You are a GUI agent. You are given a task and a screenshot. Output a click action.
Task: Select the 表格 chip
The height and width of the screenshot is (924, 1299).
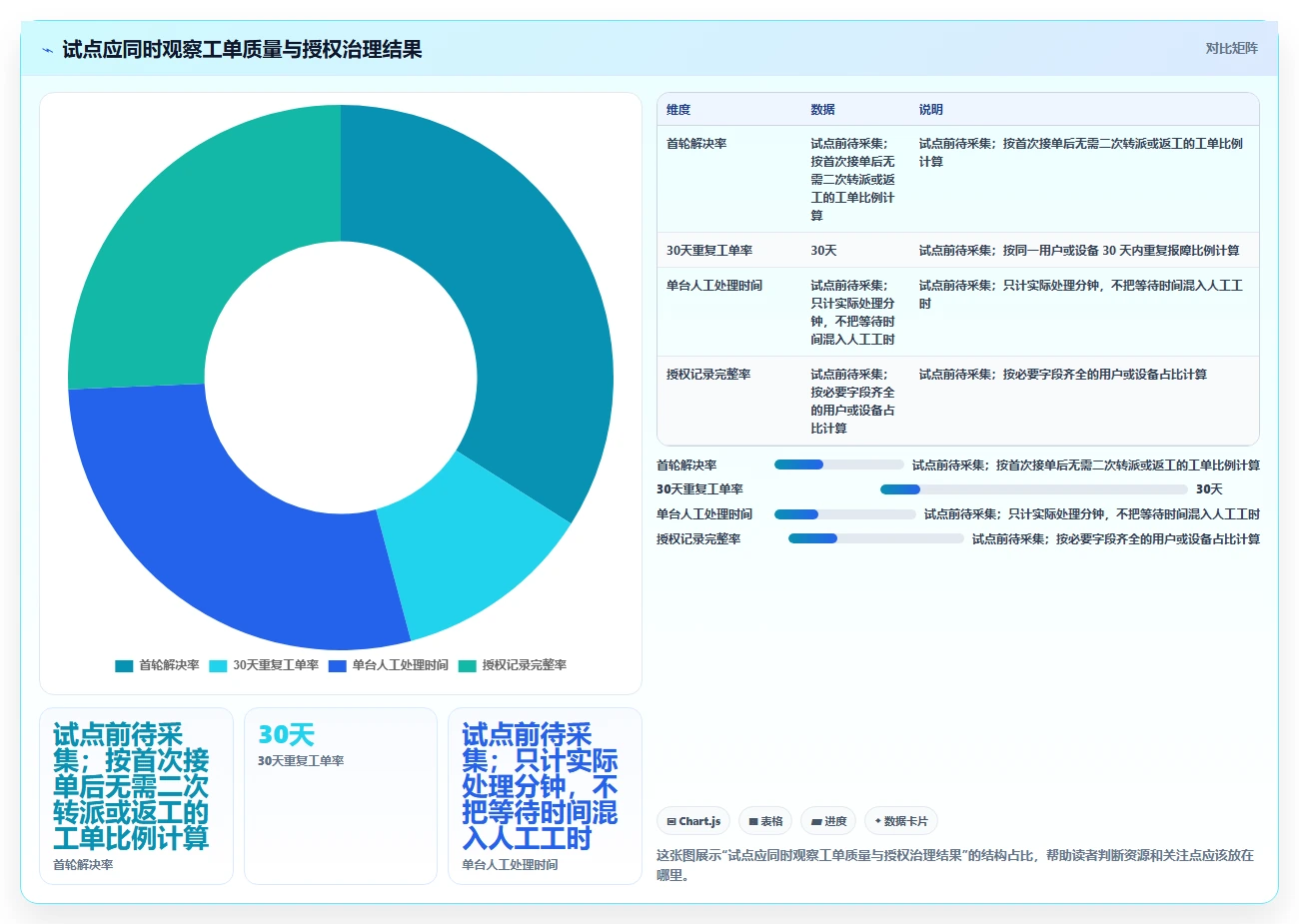(x=765, y=821)
